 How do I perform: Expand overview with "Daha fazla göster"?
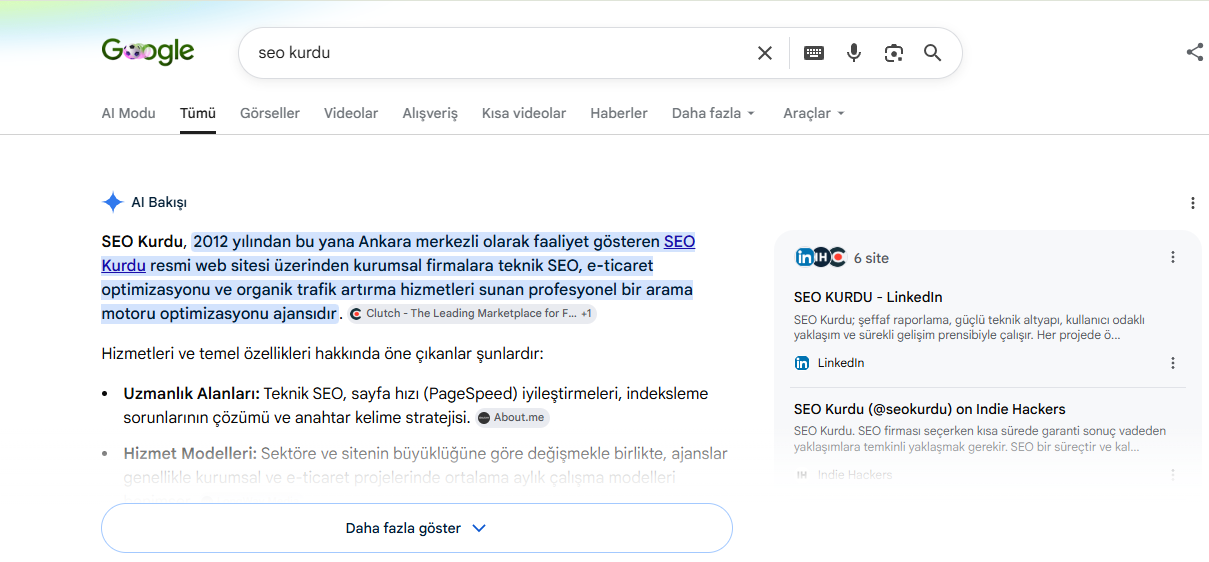pos(417,528)
